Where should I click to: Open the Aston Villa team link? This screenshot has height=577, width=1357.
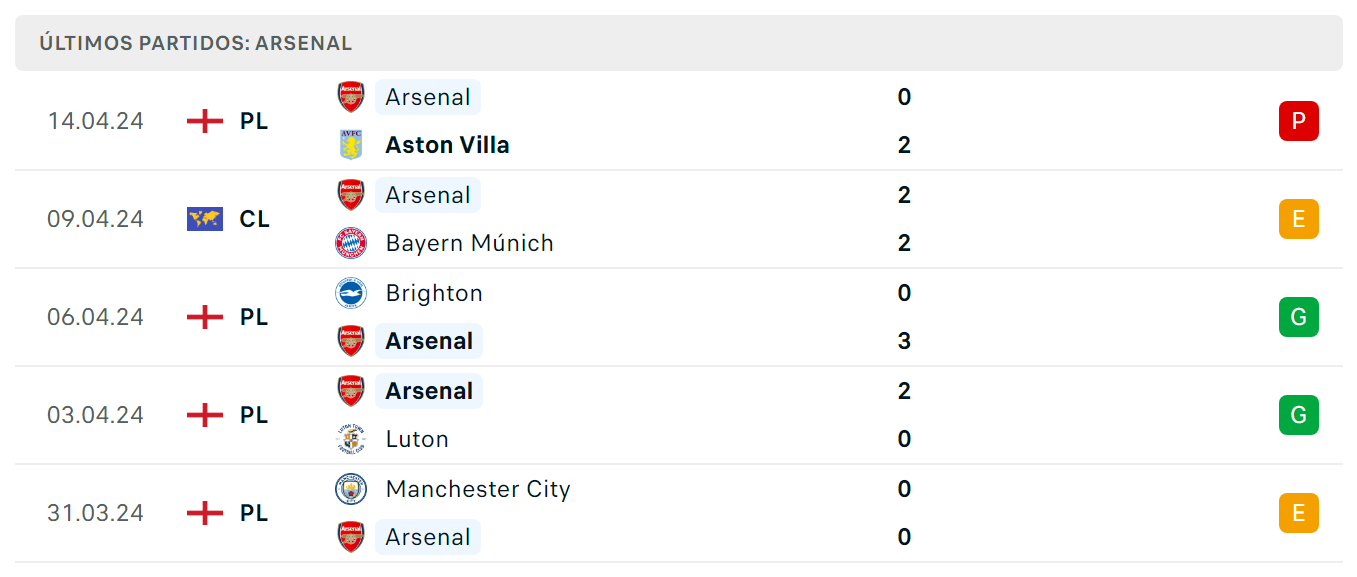pyautogui.click(x=447, y=145)
